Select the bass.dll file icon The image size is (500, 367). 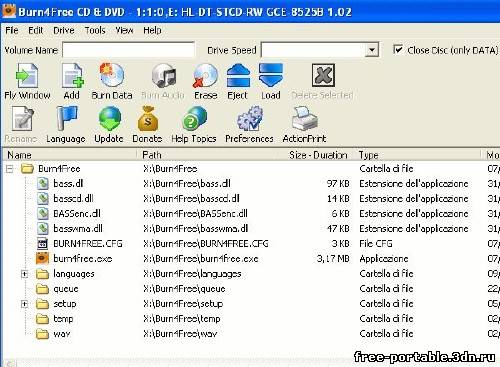tap(43, 183)
